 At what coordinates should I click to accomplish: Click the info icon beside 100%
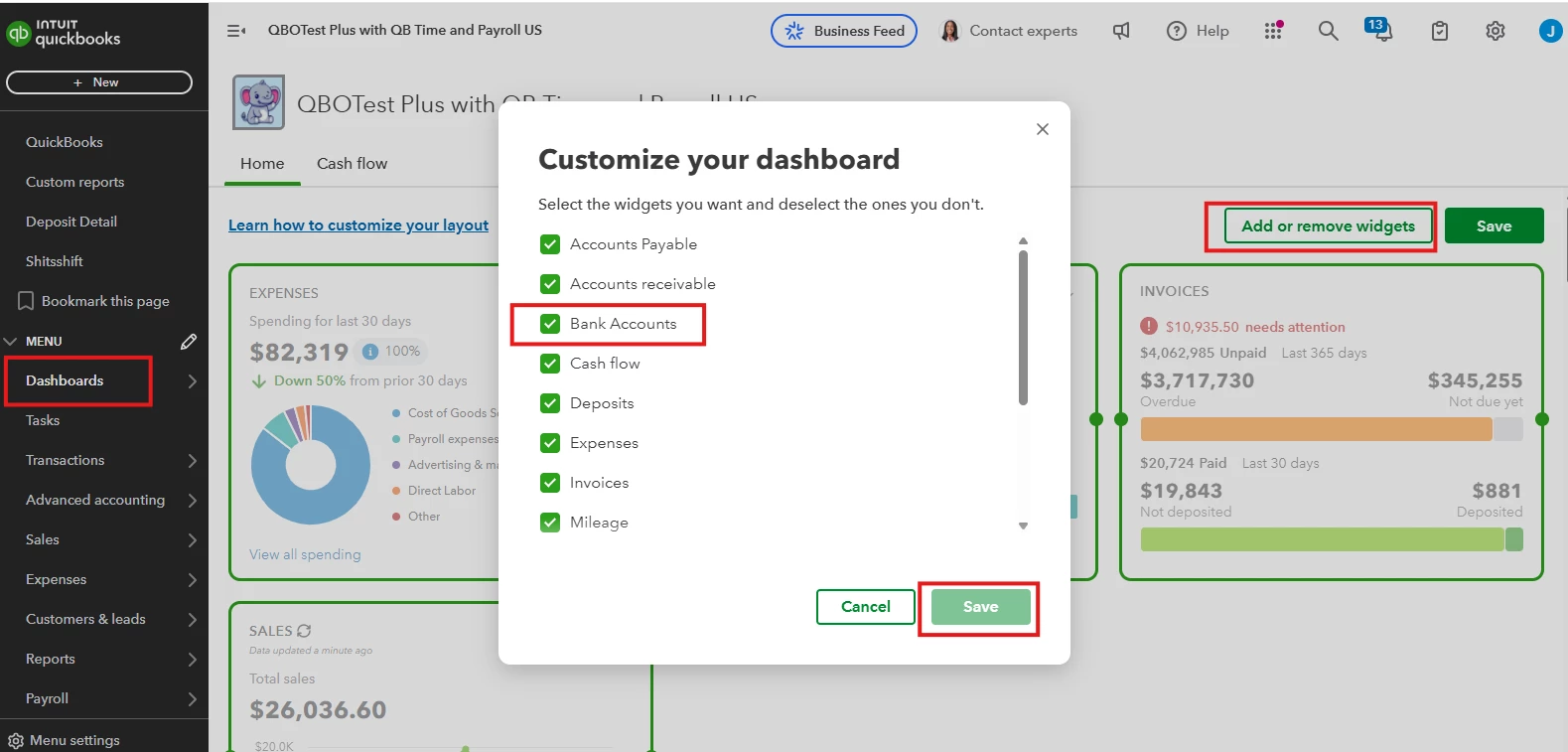click(x=370, y=351)
